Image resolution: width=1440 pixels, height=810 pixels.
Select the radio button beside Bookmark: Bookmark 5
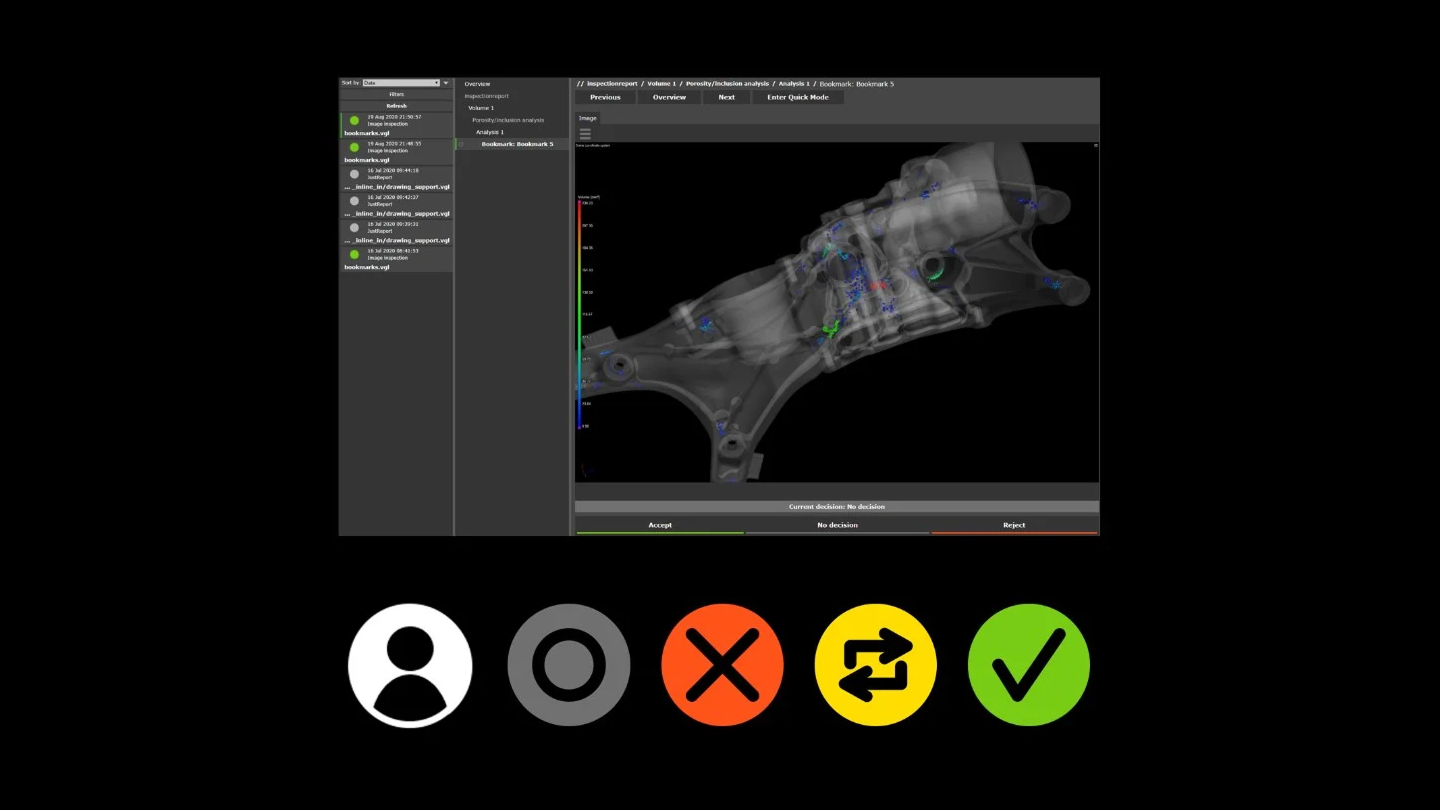coord(460,143)
